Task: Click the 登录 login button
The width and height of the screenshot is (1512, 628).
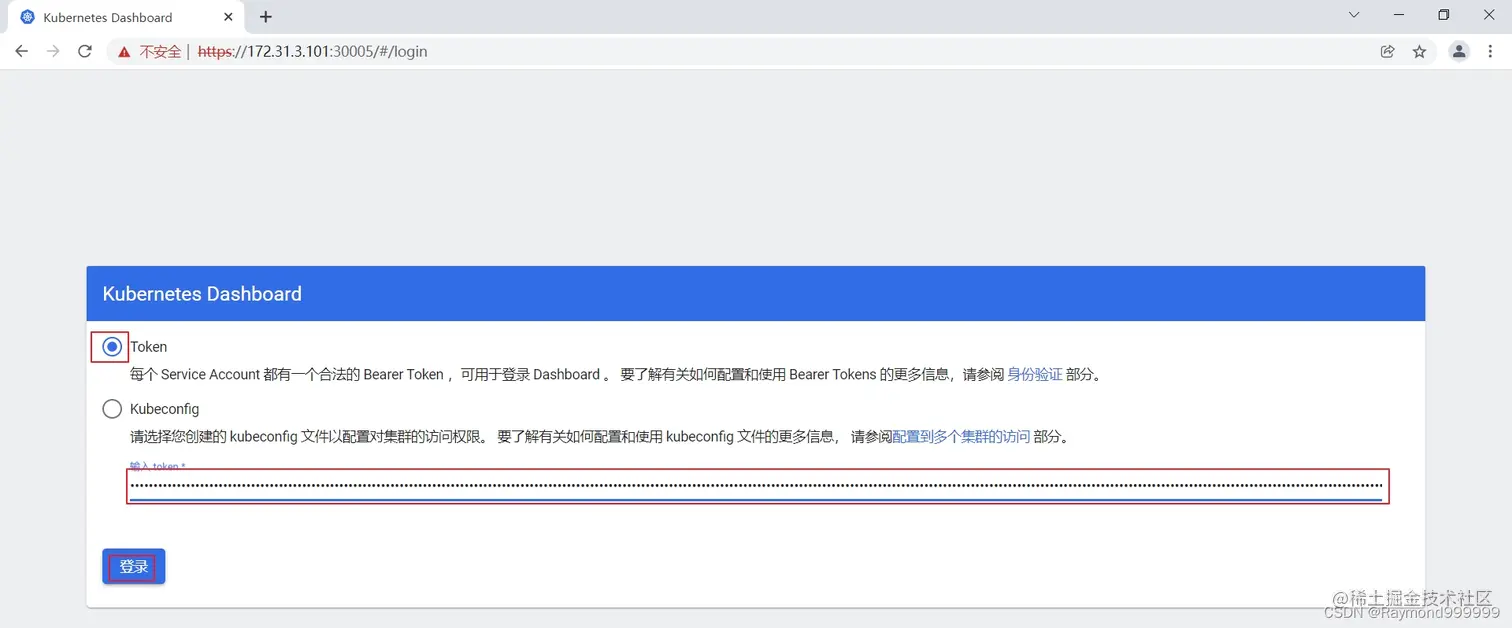Action: point(133,566)
